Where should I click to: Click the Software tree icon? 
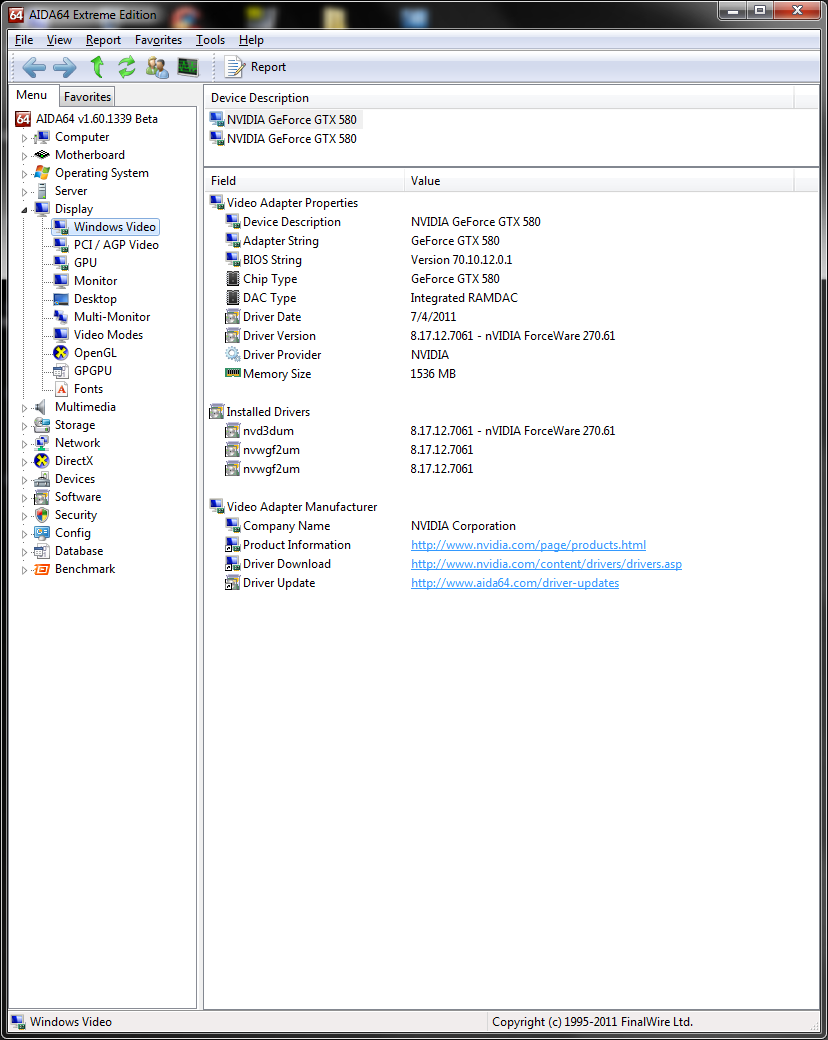point(42,497)
